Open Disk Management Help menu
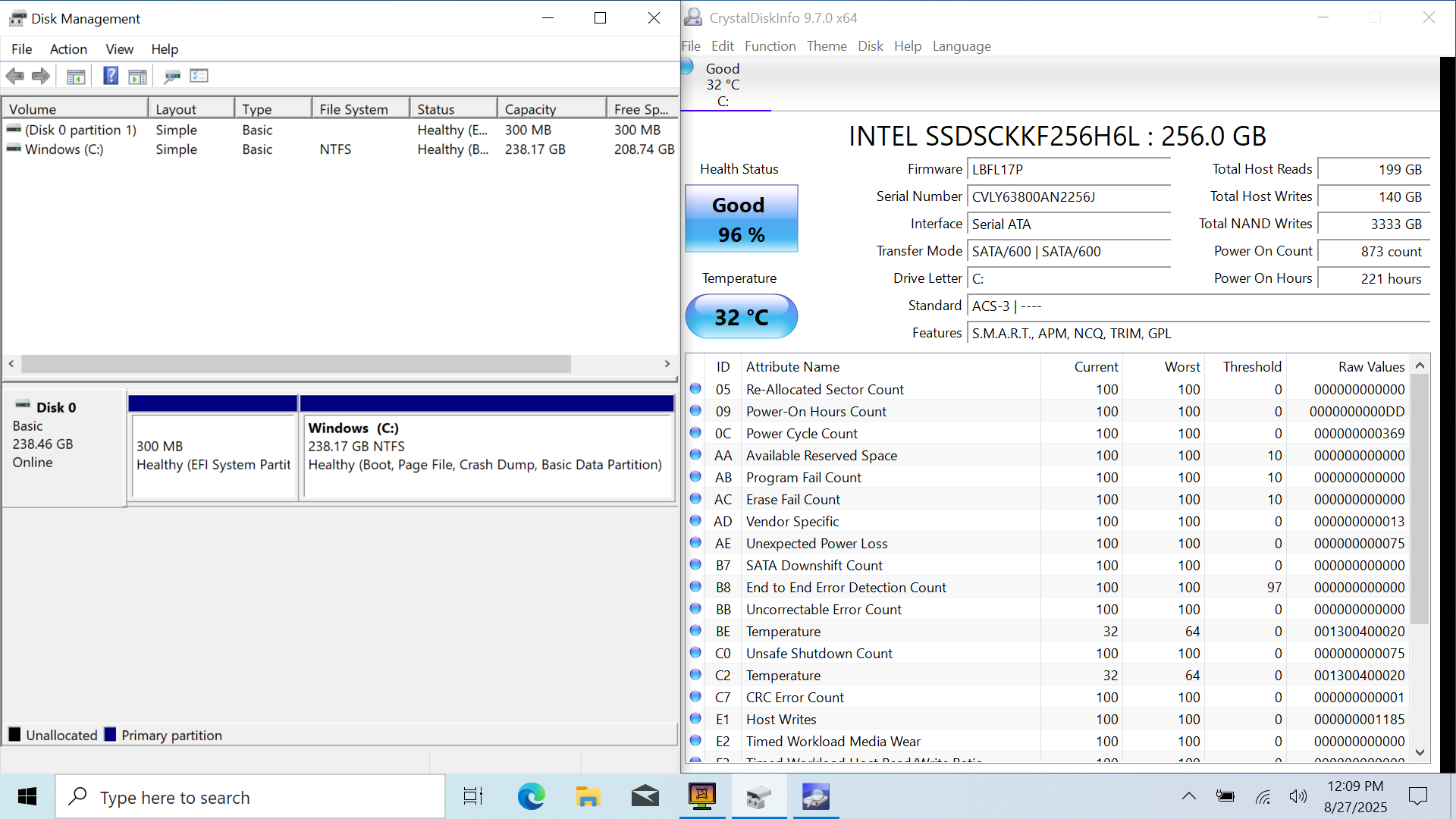The width and height of the screenshot is (1456, 819). coord(165,49)
